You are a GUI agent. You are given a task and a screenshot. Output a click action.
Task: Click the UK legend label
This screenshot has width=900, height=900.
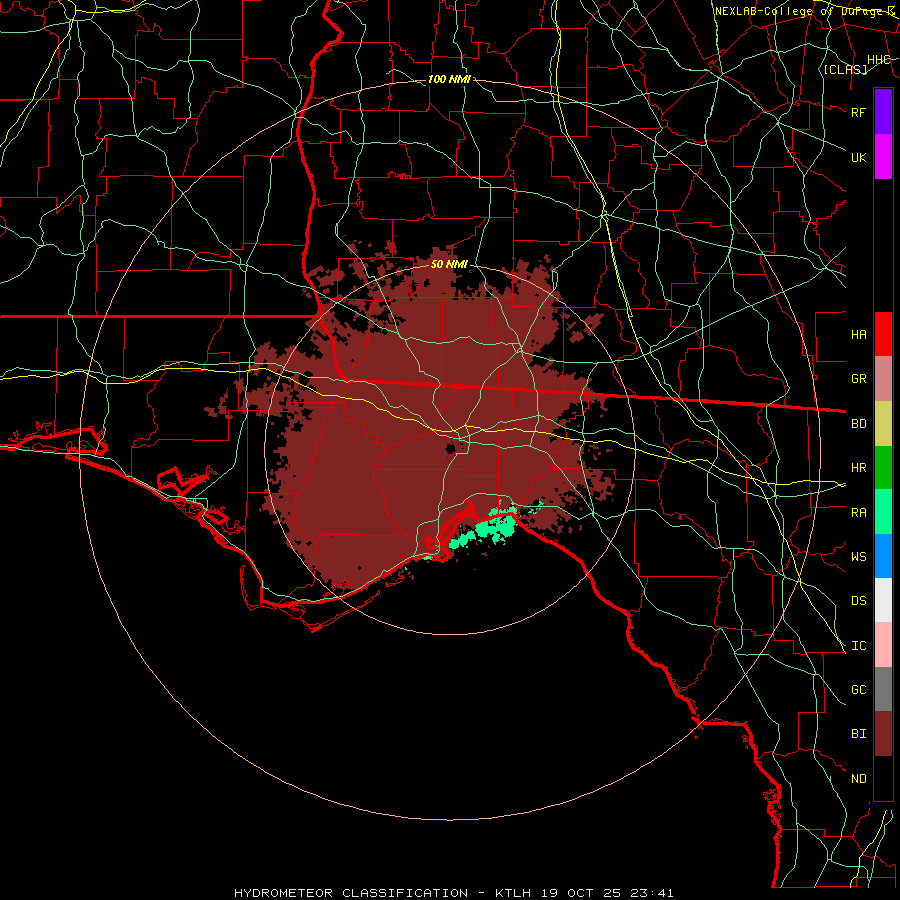[858, 157]
